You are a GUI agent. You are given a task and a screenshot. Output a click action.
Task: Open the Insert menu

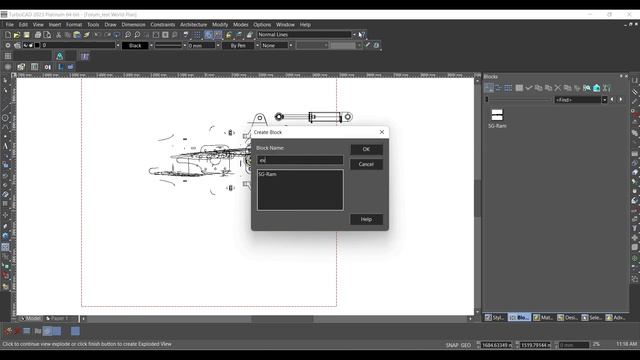point(55,25)
